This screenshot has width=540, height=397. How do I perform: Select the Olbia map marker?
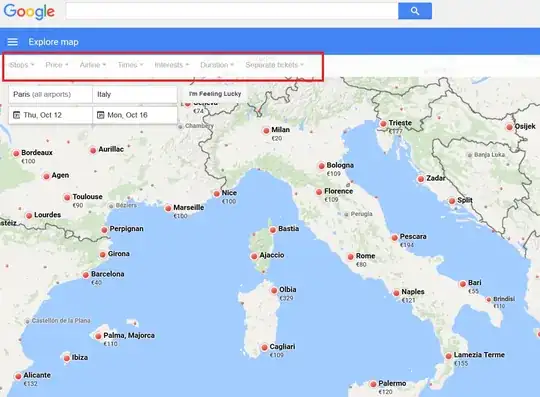[x=274, y=290]
